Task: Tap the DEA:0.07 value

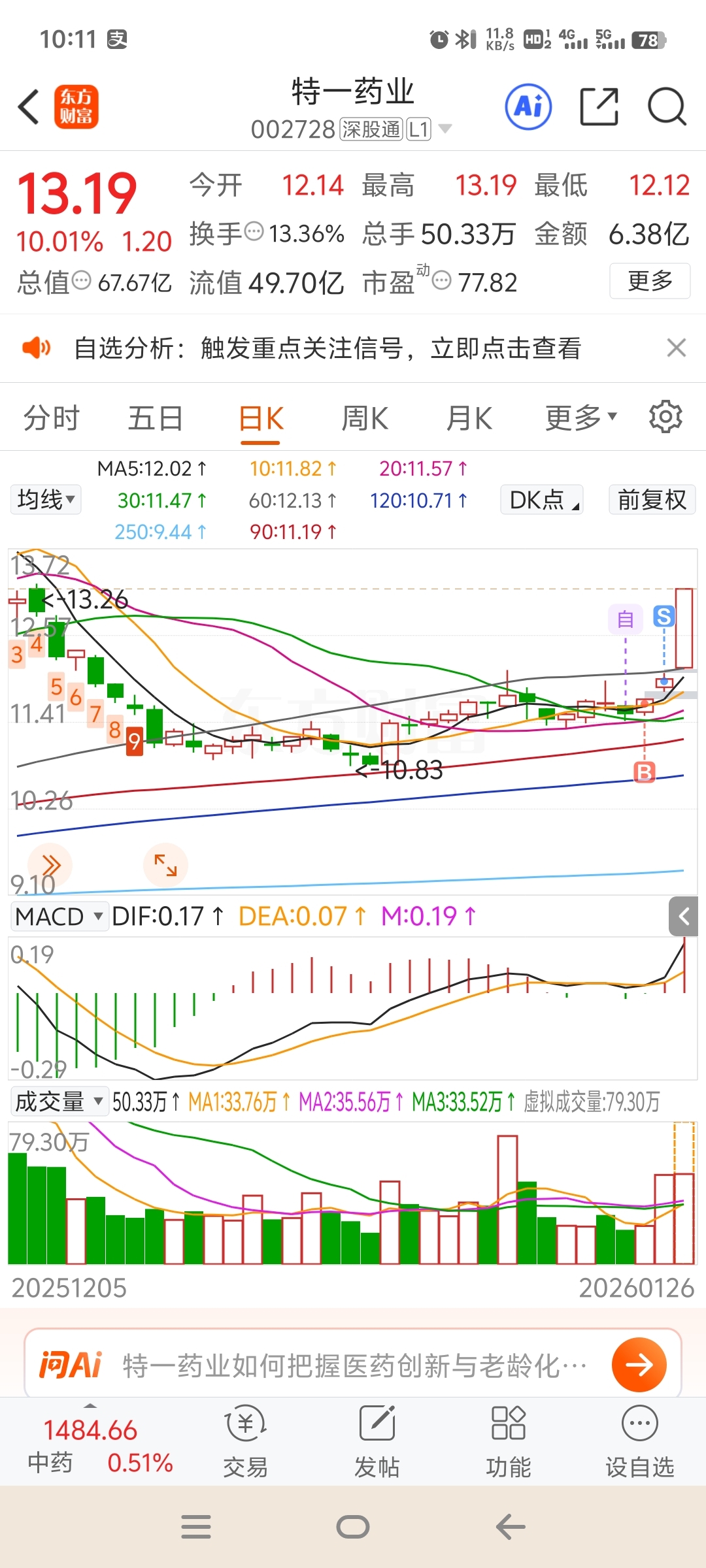Action: click(x=303, y=917)
